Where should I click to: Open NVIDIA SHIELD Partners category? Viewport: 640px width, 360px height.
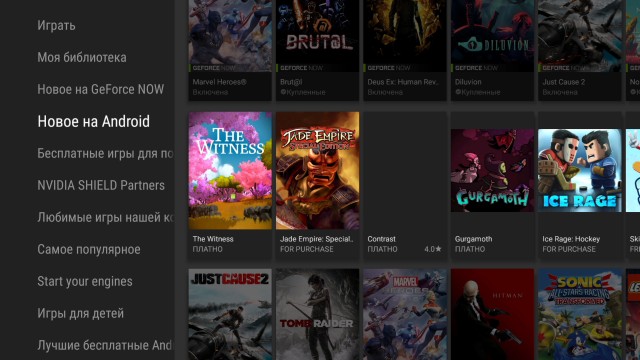[x=101, y=185]
